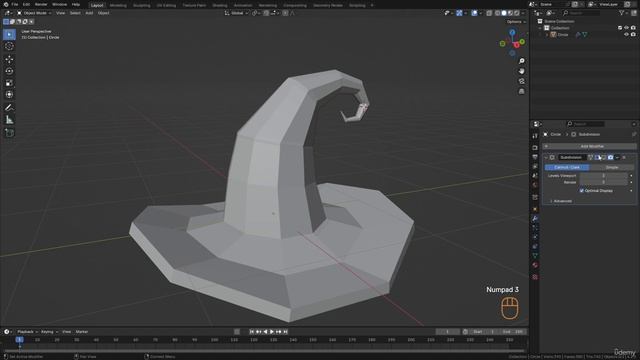640x360 pixels.
Task: Open the Object Mode dropdown
Action: (x=34, y=13)
